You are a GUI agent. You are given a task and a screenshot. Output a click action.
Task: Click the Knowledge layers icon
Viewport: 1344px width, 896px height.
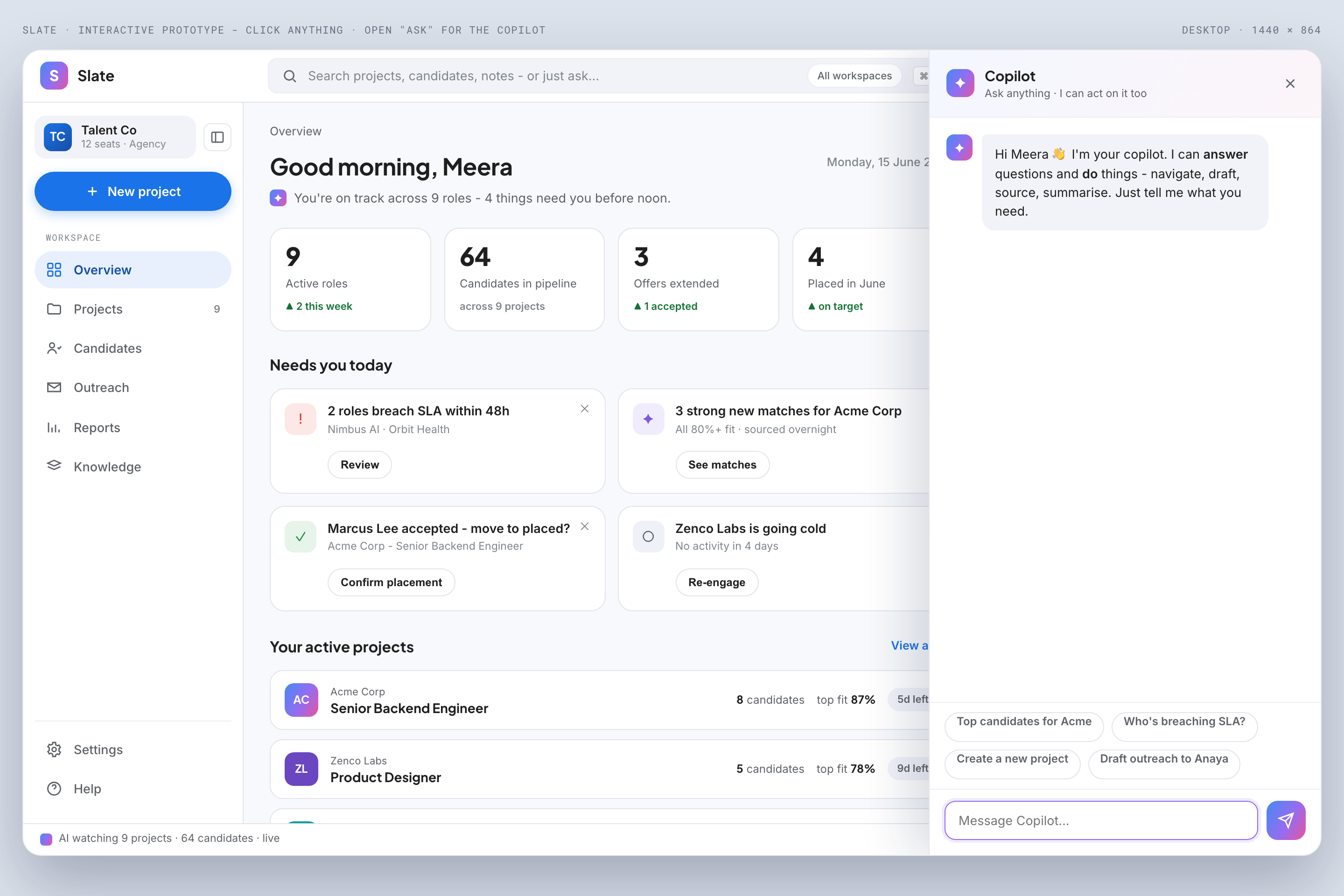tap(54, 465)
